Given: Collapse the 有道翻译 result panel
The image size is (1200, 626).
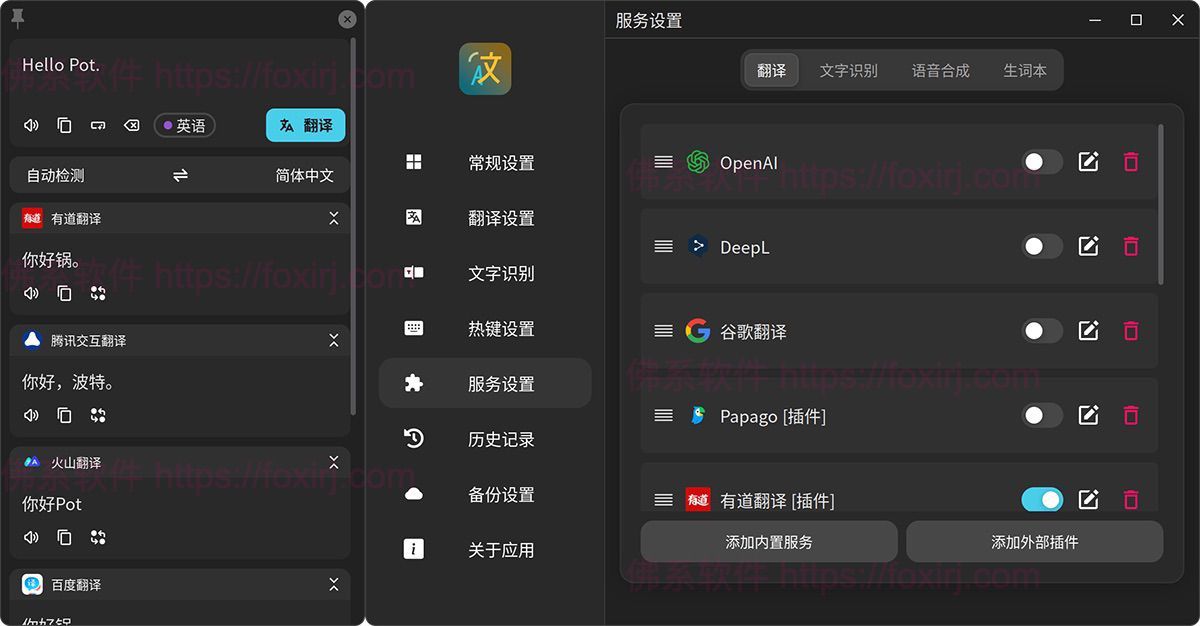Looking at the screenshot, I should pos(334,218).
